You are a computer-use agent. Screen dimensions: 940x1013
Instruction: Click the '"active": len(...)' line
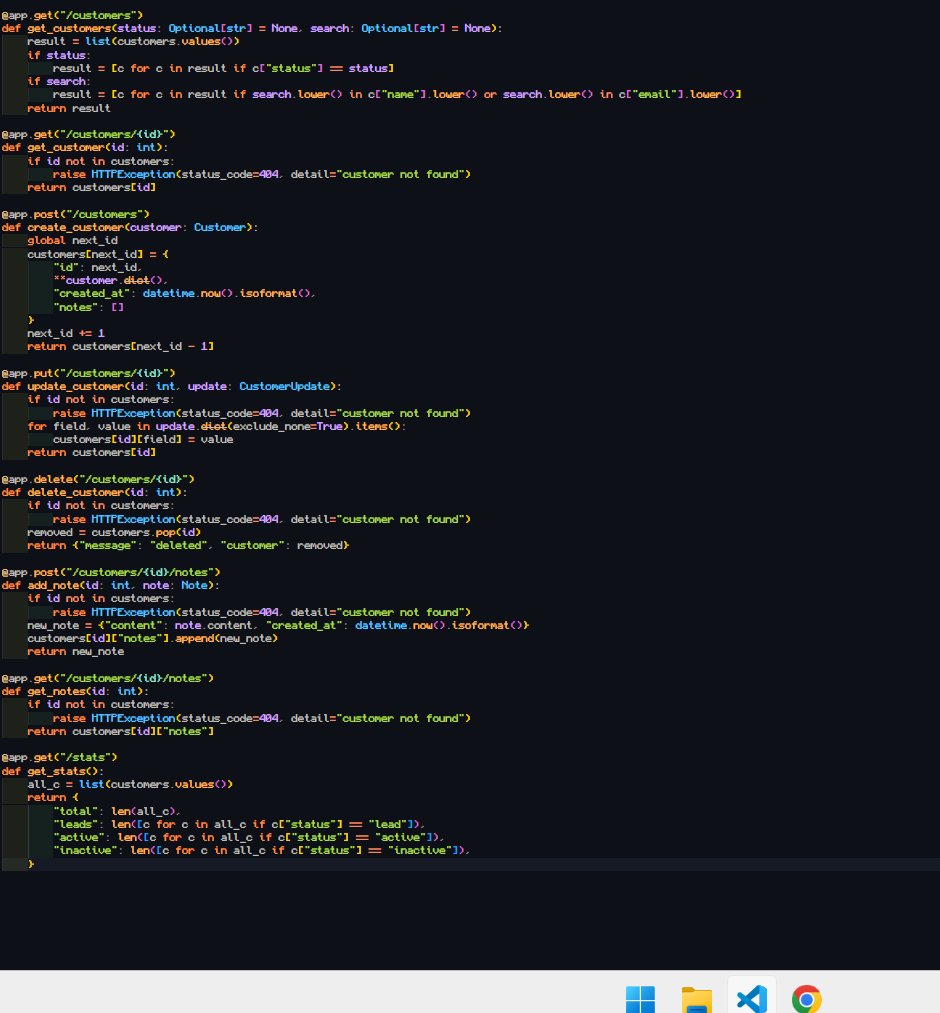[x=249, y=837]
